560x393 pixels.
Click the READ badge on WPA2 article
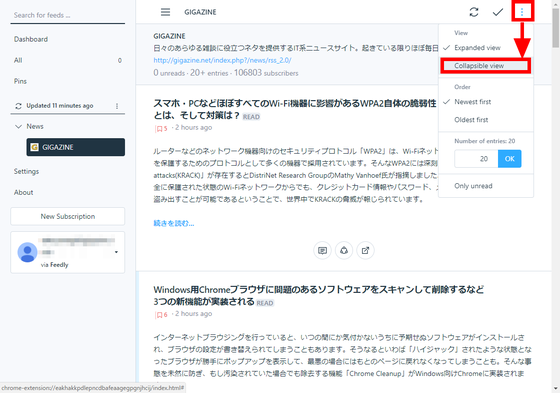pyautogui.click(x=251, y=117)
